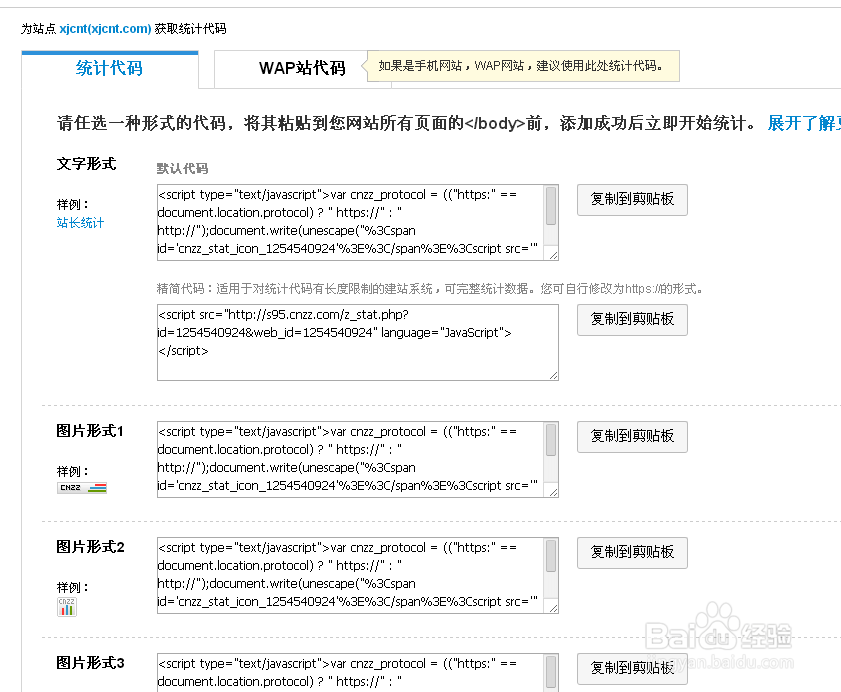The width and height of the screenshot is (841, 692).
Task: Open the xjcnt(xjcnt.com) site link
Action: [x=105, y=28]
